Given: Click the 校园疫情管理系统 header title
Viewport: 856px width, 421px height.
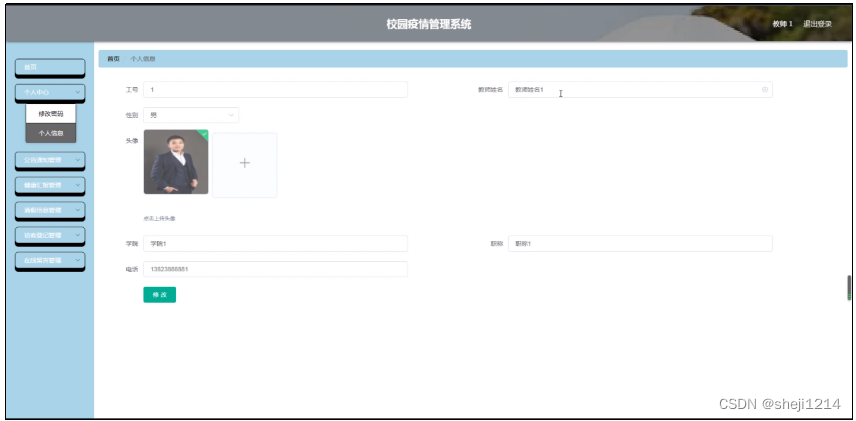Looking at the screenshot, I should [429, 24].
